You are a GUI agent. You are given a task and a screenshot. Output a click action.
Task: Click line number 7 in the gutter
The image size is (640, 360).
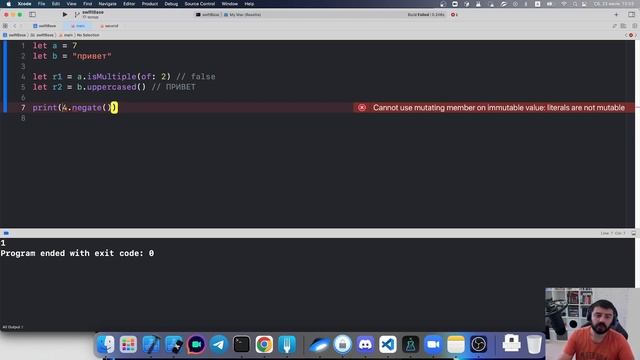pos(23,108)
